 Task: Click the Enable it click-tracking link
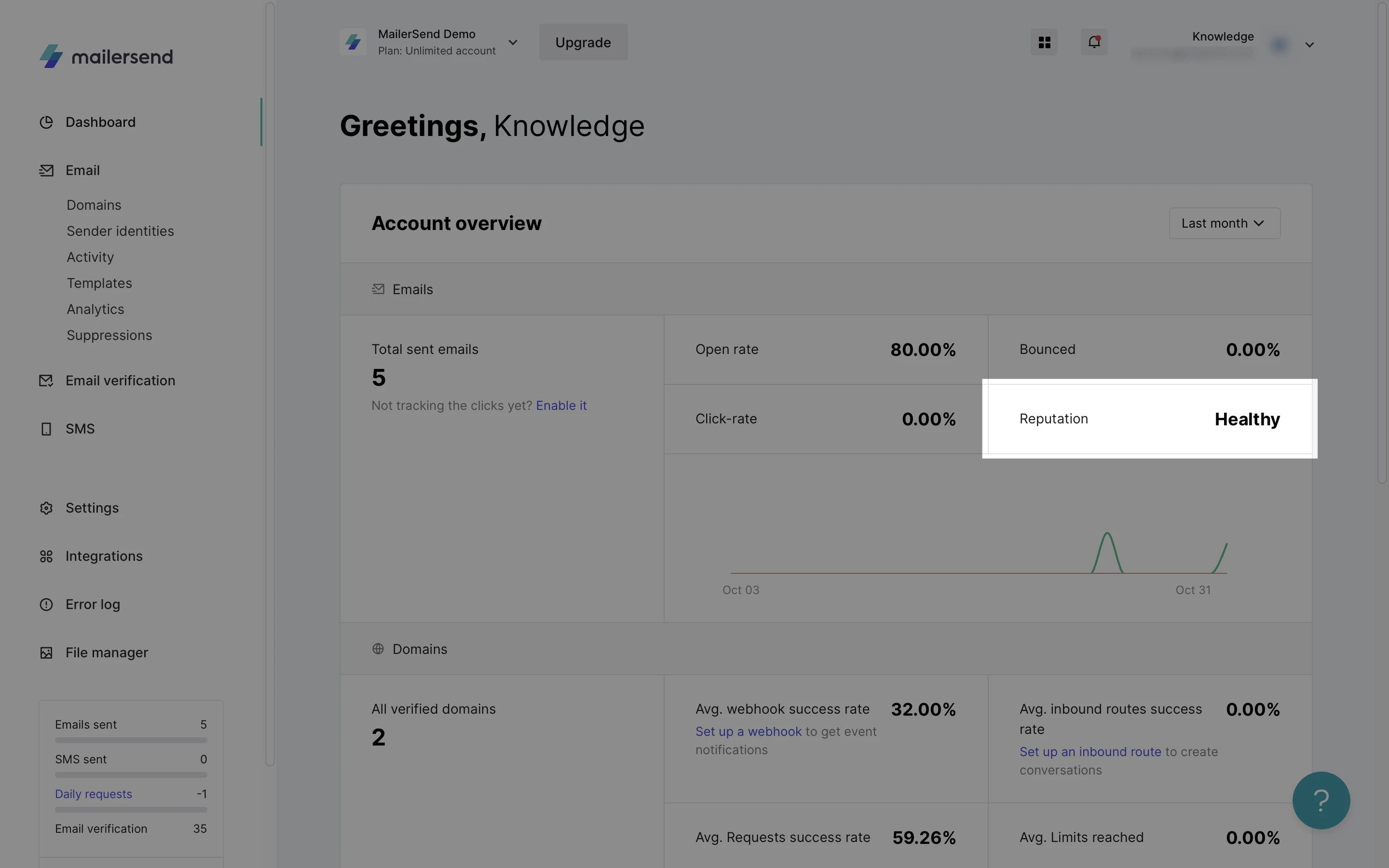561,405
